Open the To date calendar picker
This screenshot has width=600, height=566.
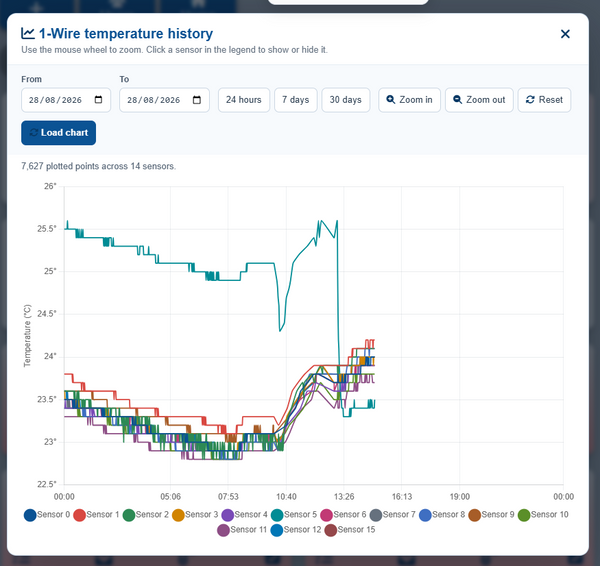197,100
